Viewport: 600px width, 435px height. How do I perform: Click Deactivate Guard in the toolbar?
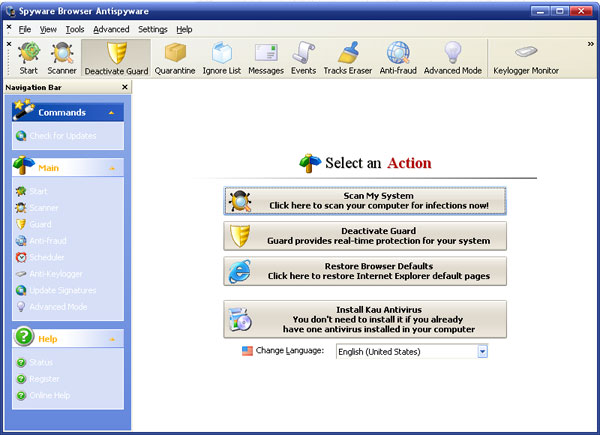pos(116,59)
